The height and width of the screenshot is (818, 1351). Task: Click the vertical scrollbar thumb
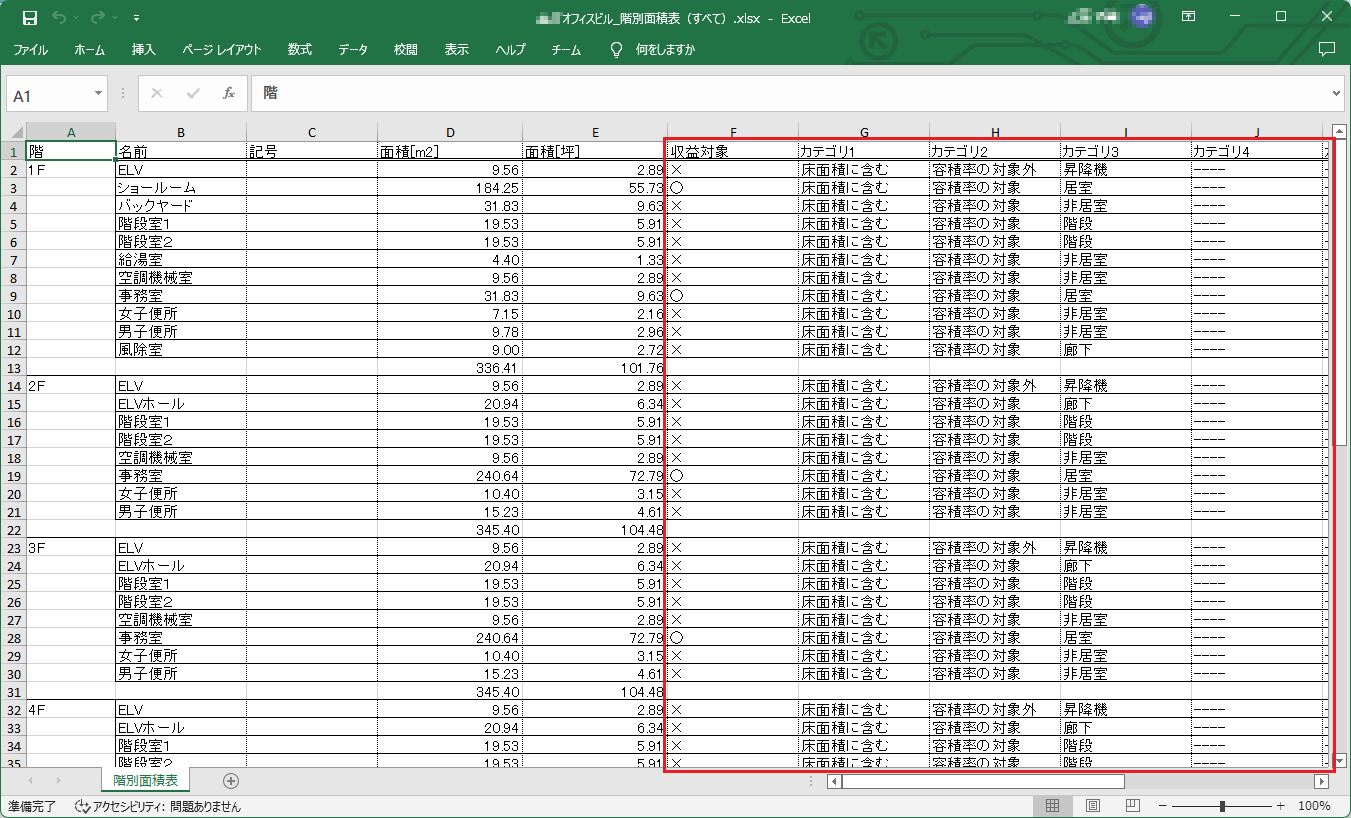pyautogui.click(x=1341, y=294)
